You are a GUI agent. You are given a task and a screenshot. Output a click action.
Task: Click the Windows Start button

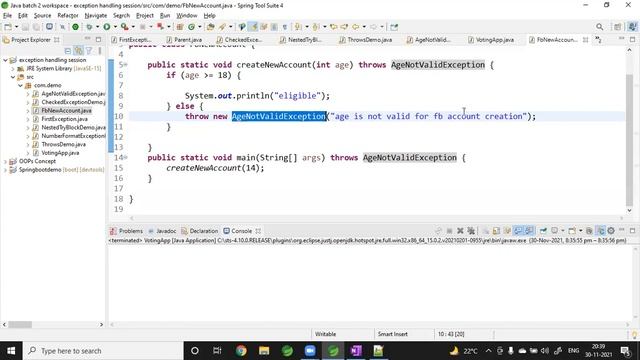[11, 351]
